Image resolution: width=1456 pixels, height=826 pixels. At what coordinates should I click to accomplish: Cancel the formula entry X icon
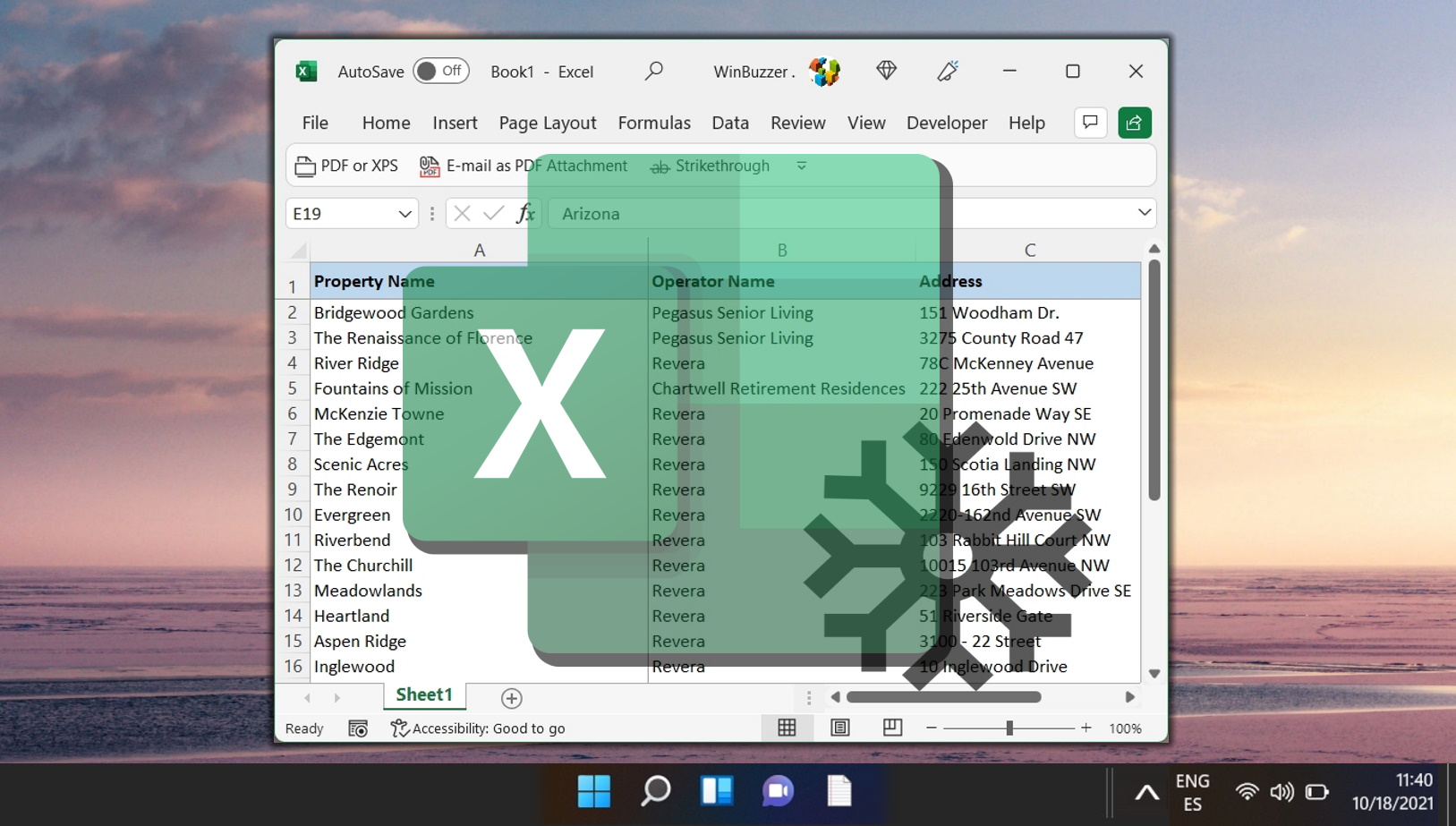coord(462,213)
